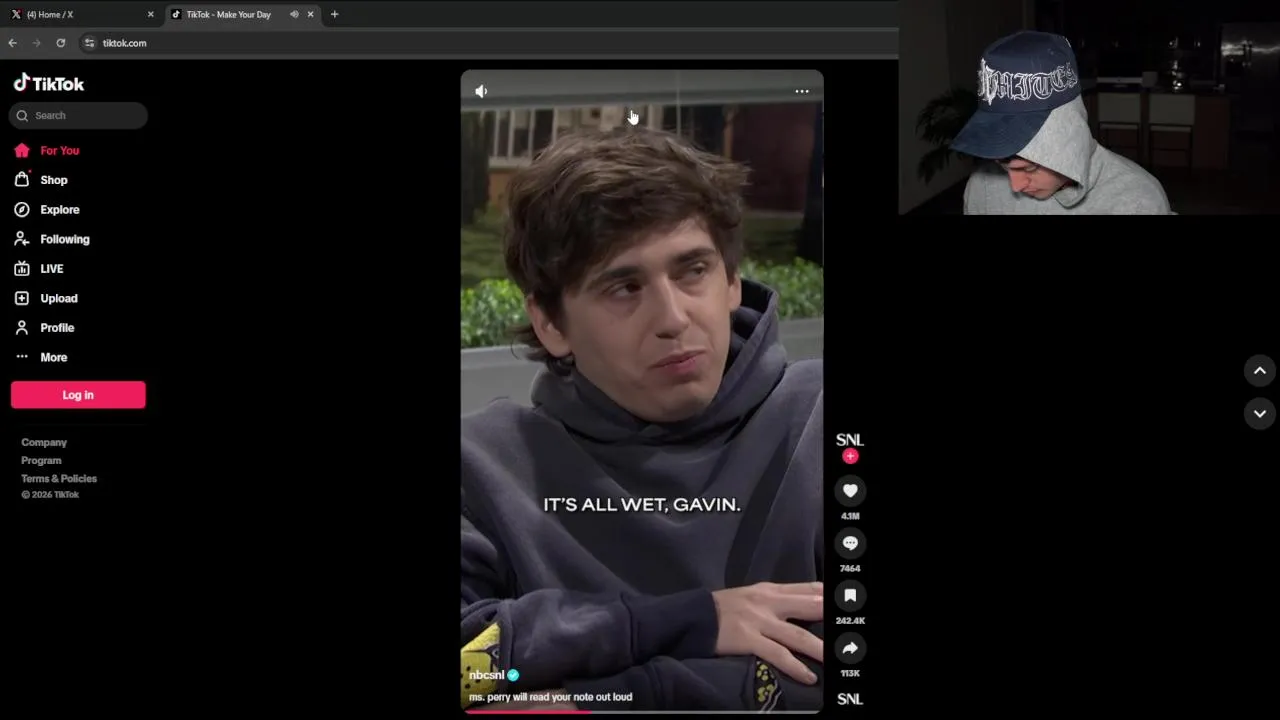This screenshot has width=1280, height=720.
Task: Click the 242.4K saves count
Action: 850,621
